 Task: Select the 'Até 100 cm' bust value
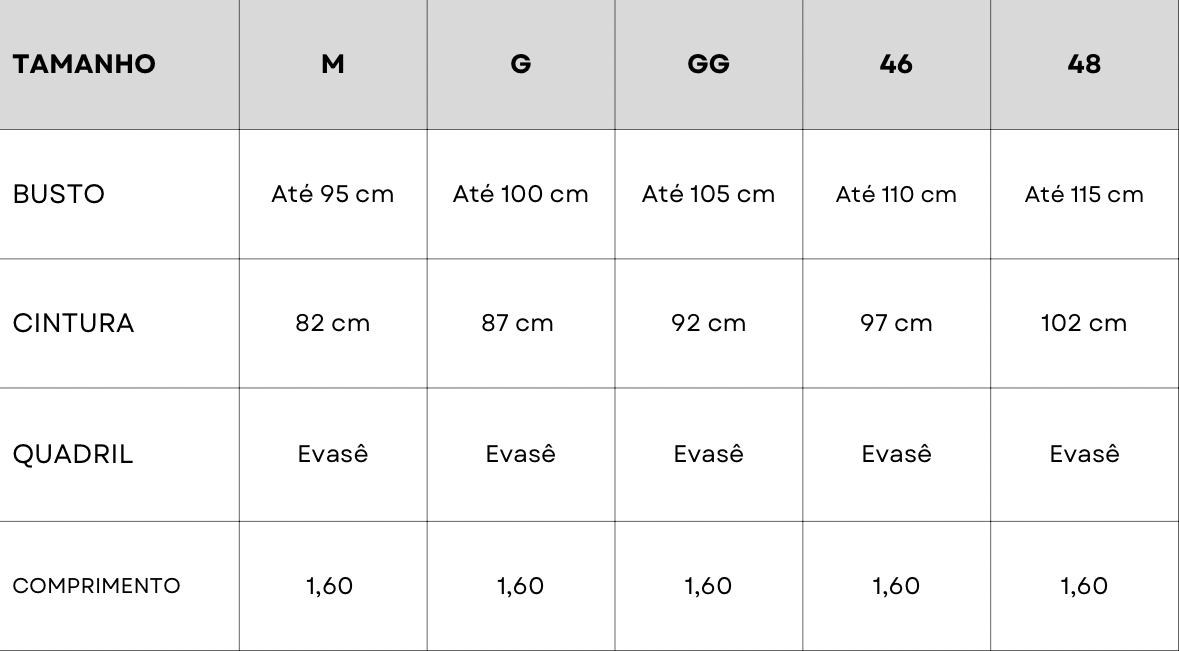coord(521,194)
